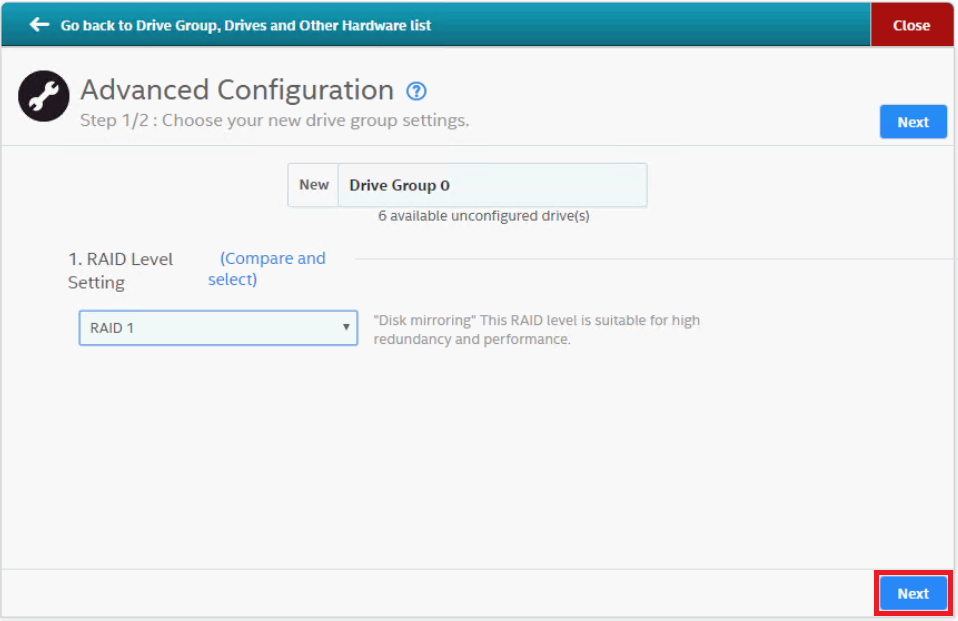Click the New label beside Drive Group

tap(313, 185)
